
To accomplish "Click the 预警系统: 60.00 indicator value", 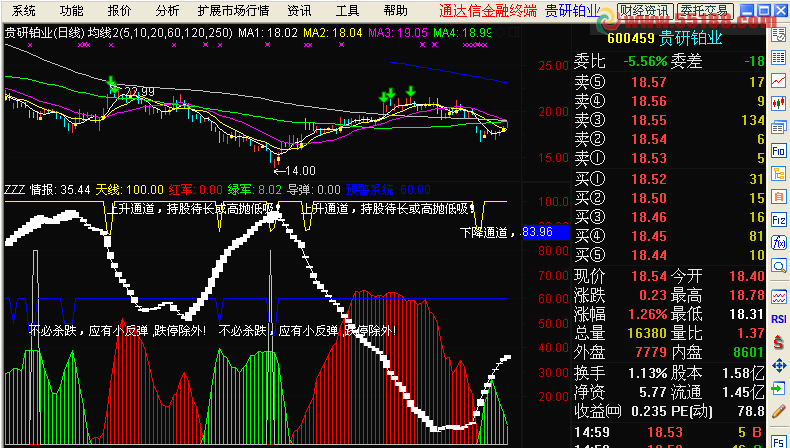I will click(x=388, y=190).
